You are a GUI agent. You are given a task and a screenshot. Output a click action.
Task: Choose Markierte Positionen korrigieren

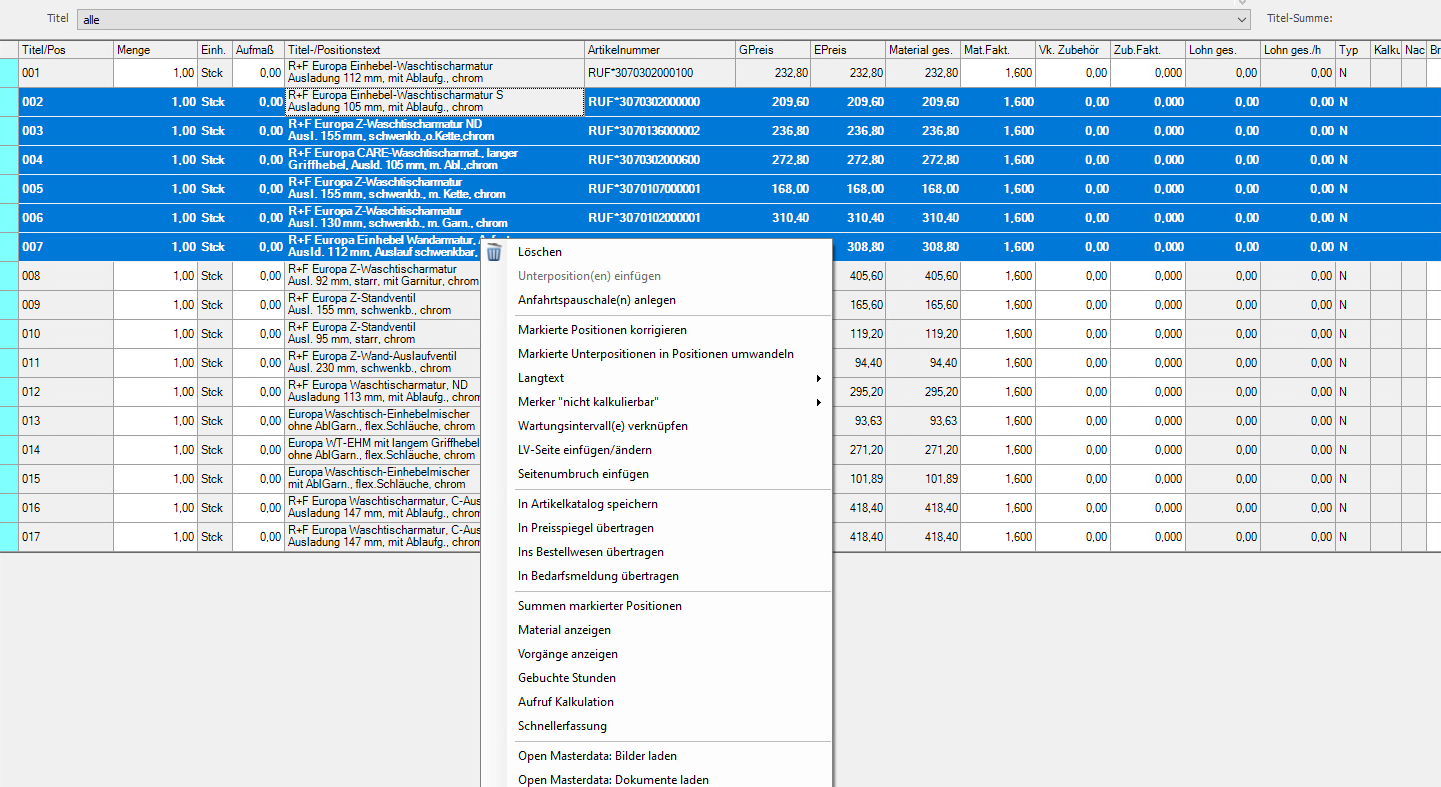(x=602, y=330)
